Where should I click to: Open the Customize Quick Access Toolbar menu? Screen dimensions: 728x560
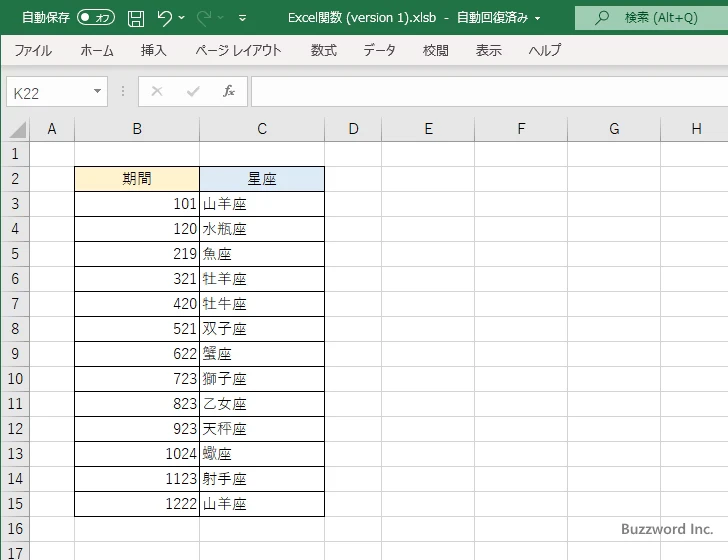(x=242, y=18)
